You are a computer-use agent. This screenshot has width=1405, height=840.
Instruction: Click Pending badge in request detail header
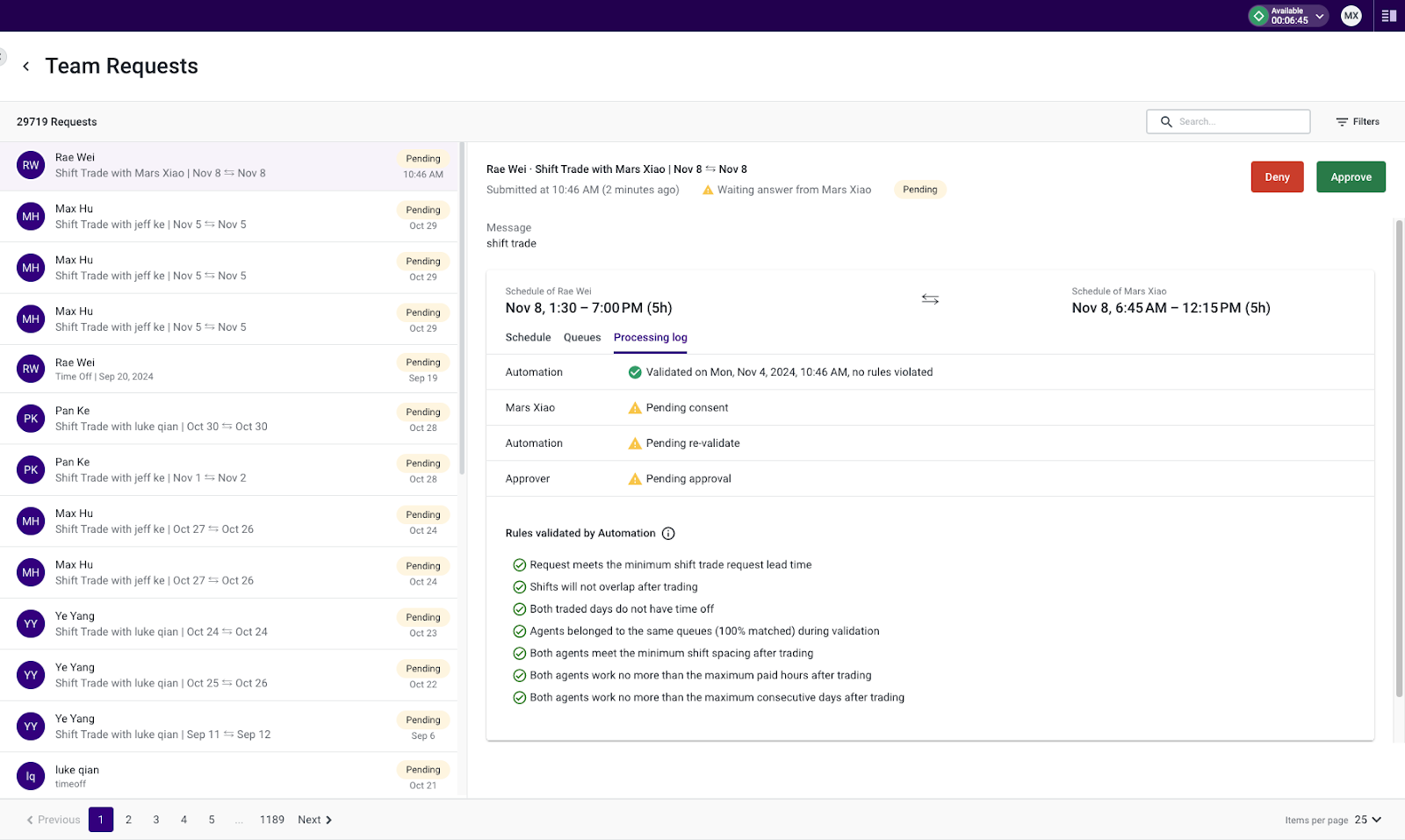(919, 190)
